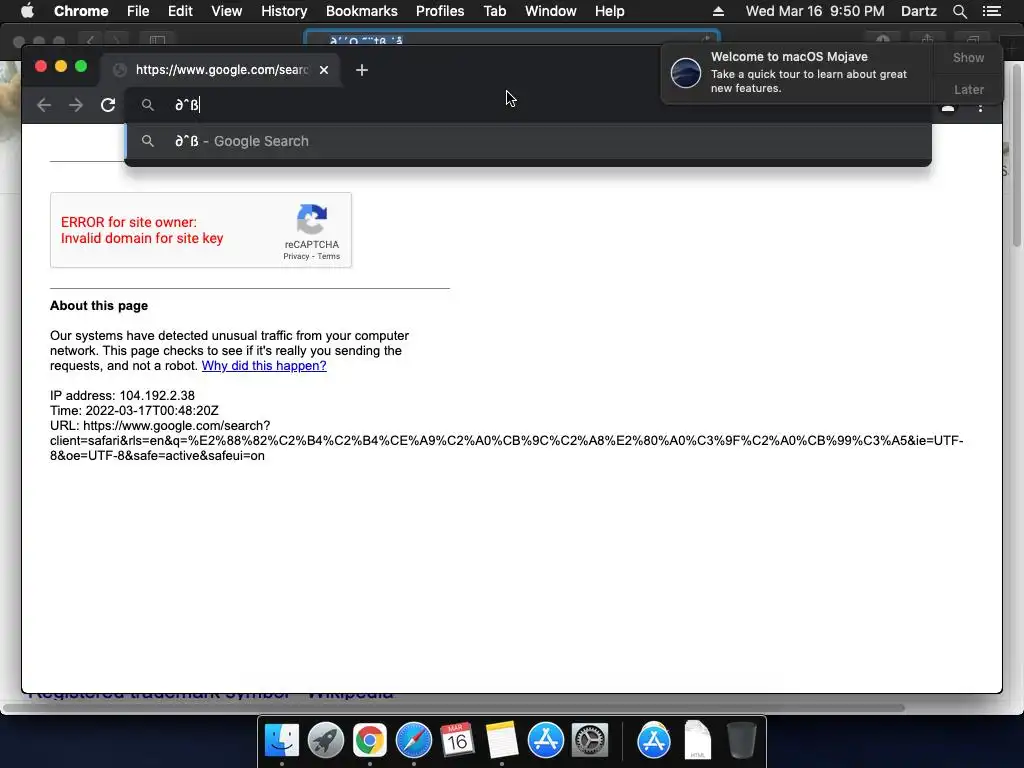Click the Chrome back arrow

(44, 105)
